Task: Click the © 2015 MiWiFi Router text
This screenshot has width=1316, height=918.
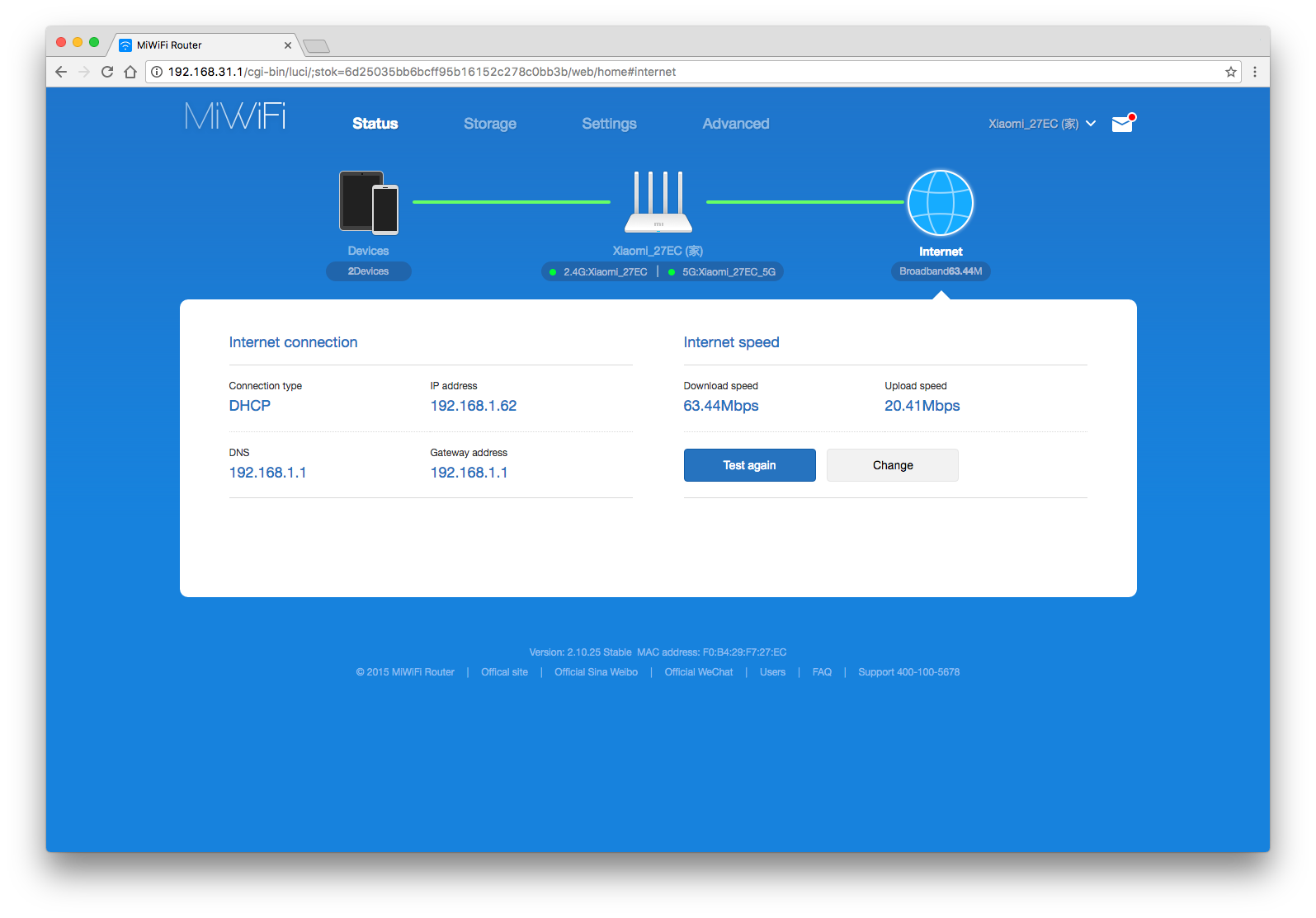Action: pos(405,672)
